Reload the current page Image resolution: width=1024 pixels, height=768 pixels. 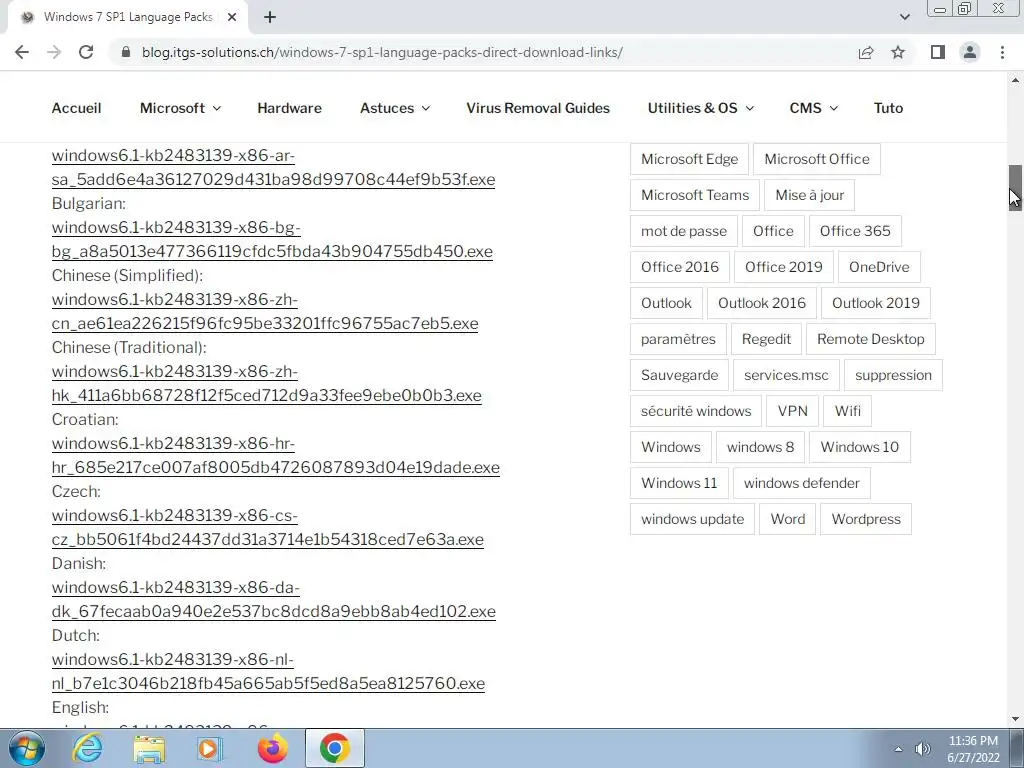tap(86, 52)
